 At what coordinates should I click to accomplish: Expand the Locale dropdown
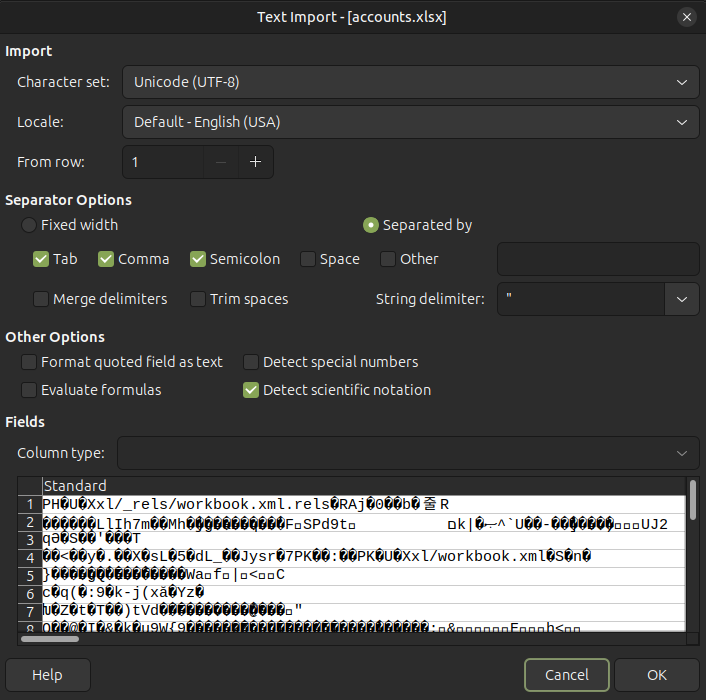pyautogui.click(x=410, y=122)
